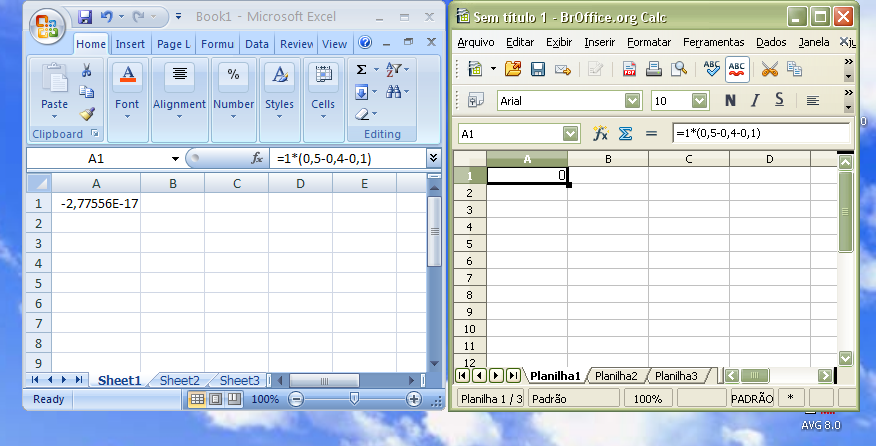Click the Cut scissors icon in Excel Clipboard group
The height and width of the screenshot is (446, 876).
86,70
